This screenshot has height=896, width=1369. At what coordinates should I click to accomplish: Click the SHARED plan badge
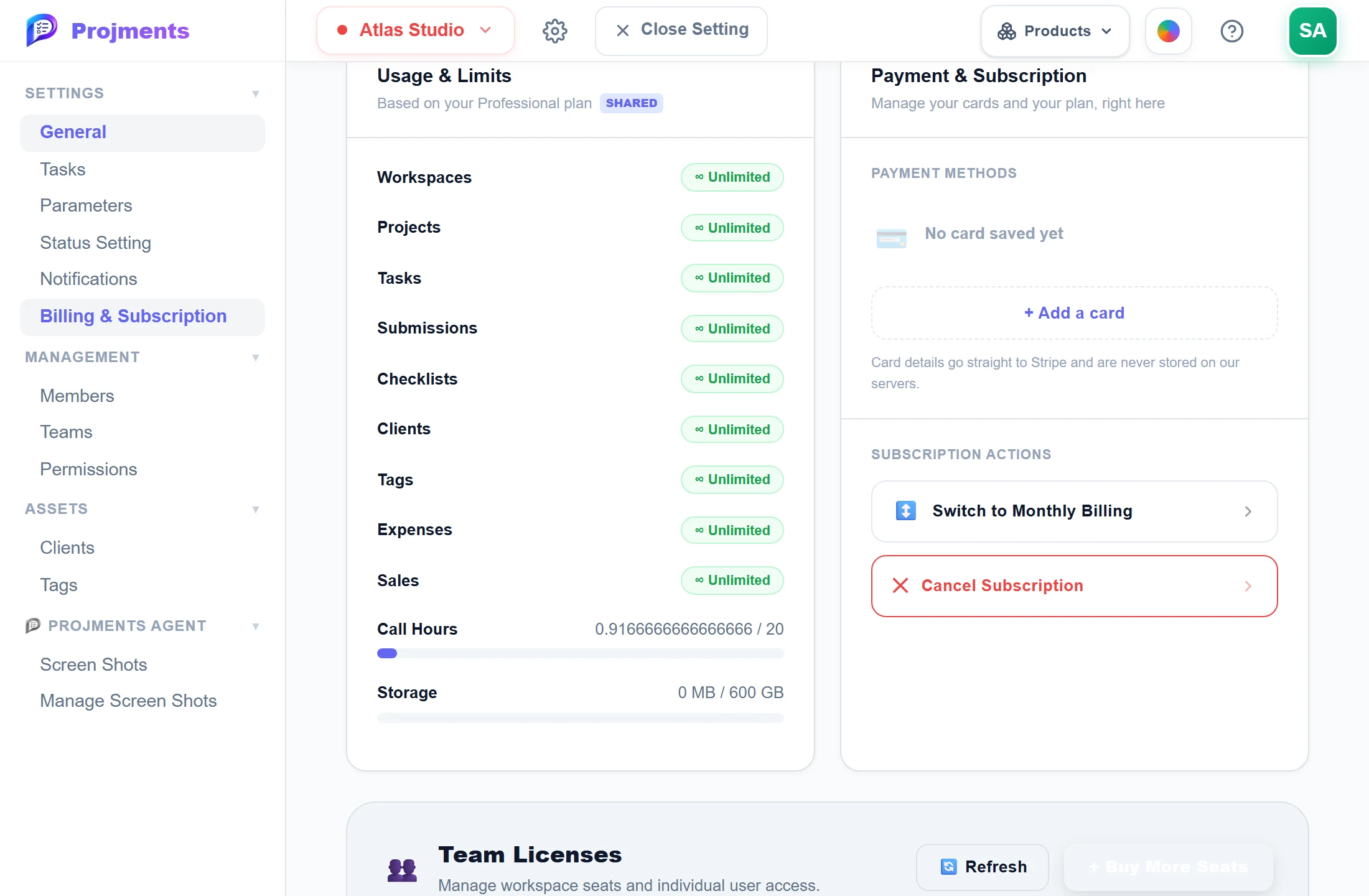point(631,103)
